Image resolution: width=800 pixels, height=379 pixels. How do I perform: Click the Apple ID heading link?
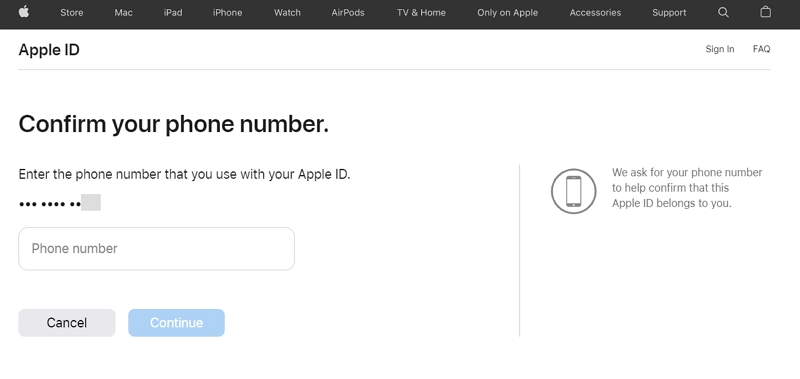click(x=49, y=50)
